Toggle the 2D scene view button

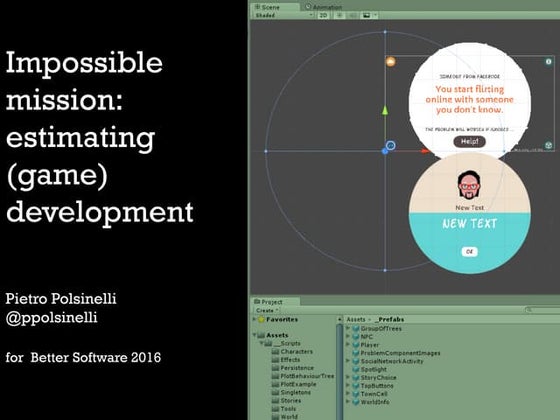(x=323, y=15)
